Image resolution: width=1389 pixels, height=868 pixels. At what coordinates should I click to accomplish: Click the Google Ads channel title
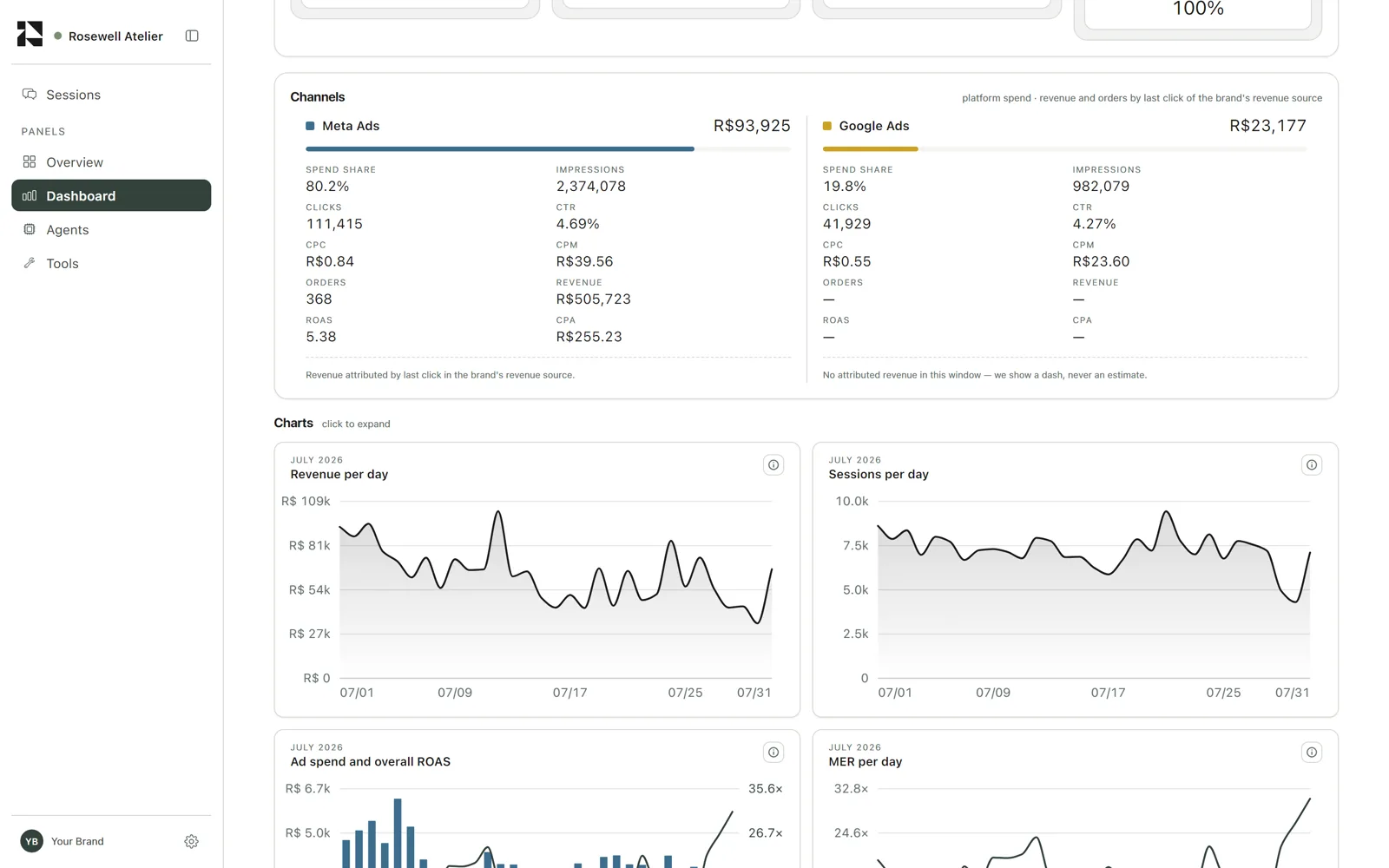tap(874, 126)
